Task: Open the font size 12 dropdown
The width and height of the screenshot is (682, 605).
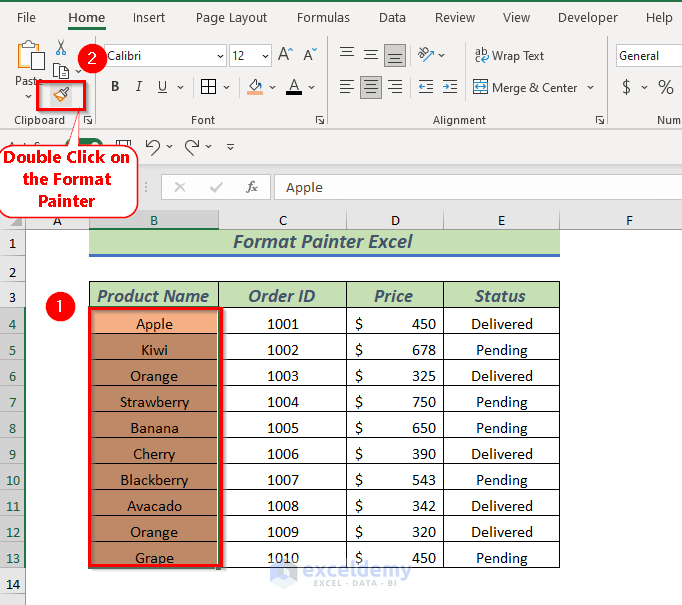Action: point(265,56)
